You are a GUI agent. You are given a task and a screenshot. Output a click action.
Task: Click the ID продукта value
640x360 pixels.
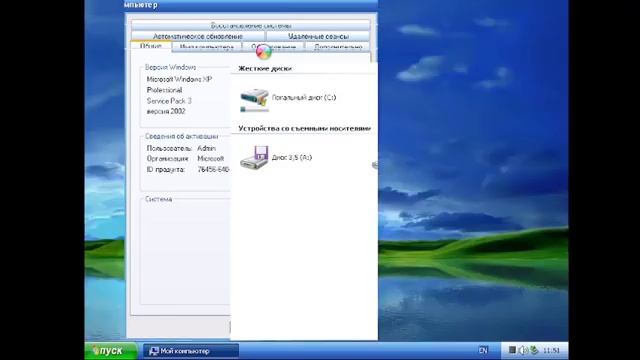pos(213,169)
